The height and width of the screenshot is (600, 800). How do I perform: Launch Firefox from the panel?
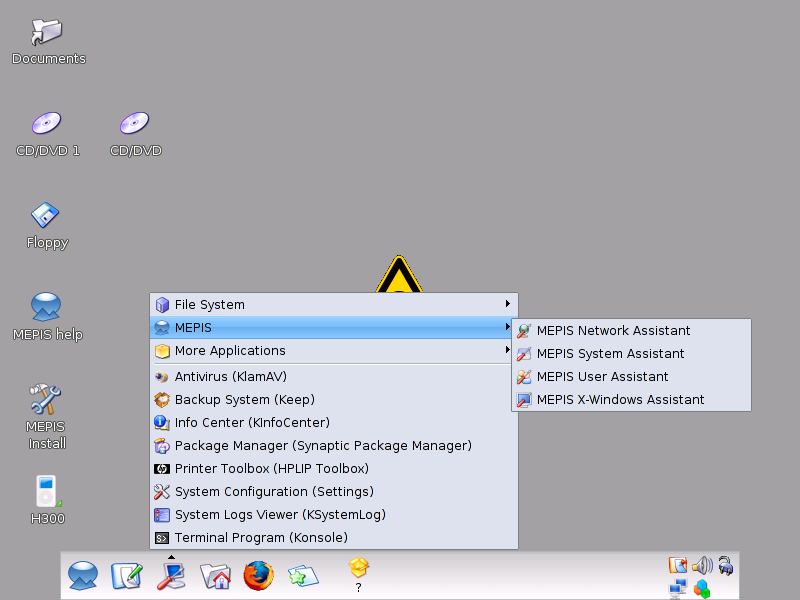(x=258, y=576)
